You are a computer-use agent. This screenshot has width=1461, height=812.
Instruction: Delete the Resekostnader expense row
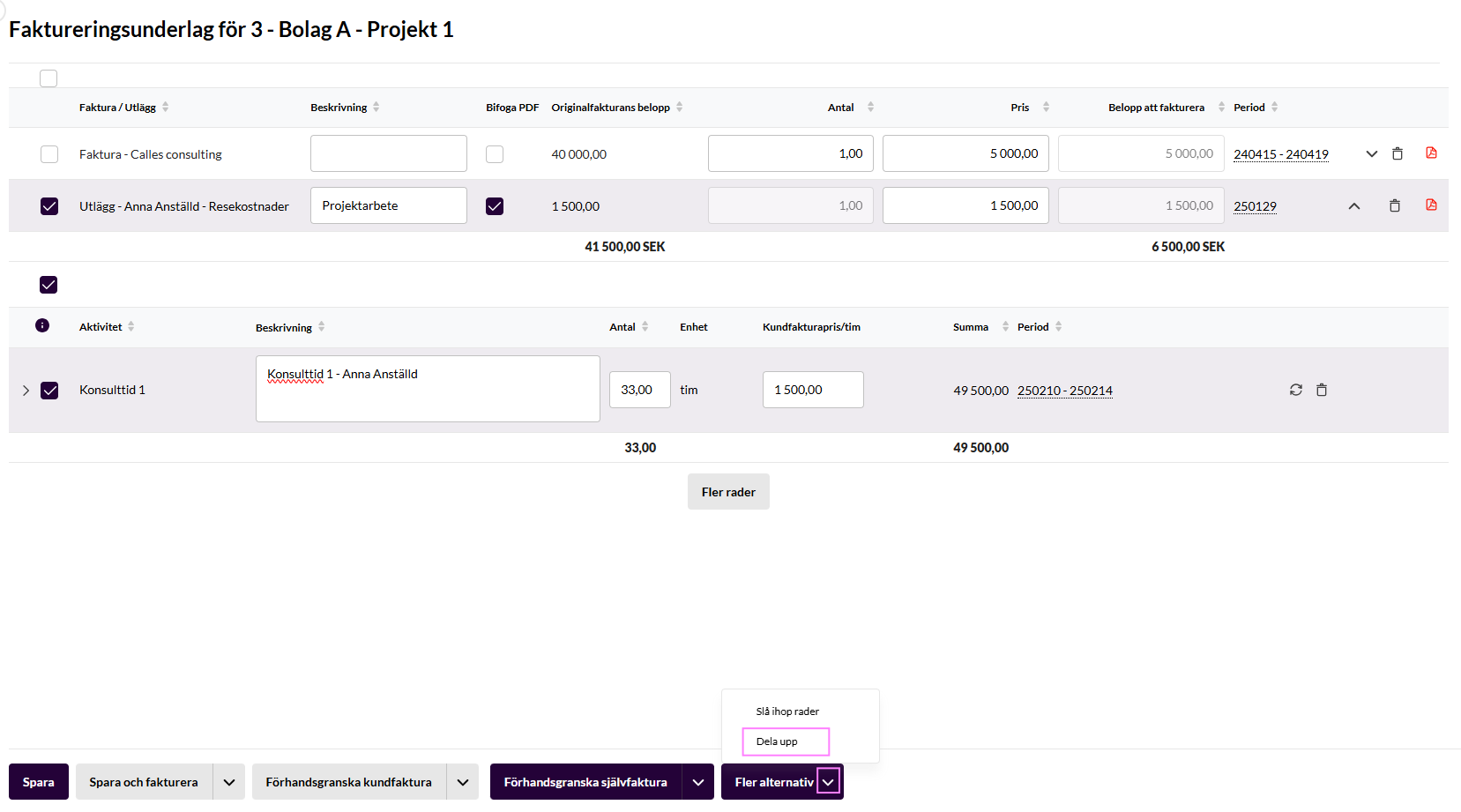[x=1395, y=205]
